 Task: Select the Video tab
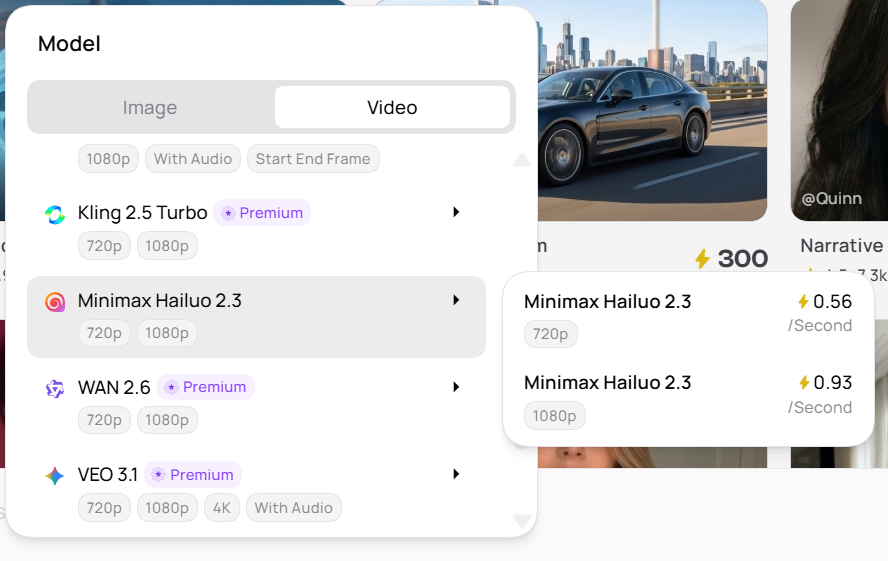(392, 108)
